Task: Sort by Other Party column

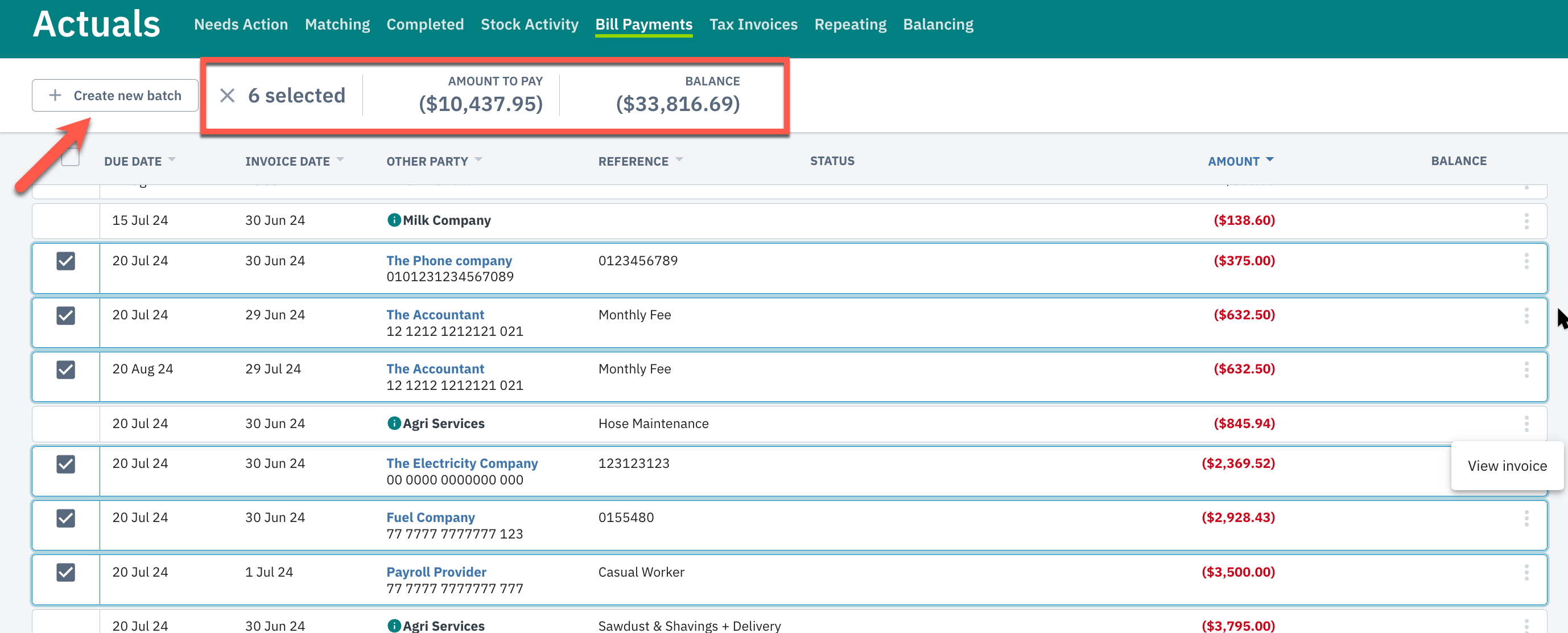Action: pyautogui.click(x=434, y=162)
